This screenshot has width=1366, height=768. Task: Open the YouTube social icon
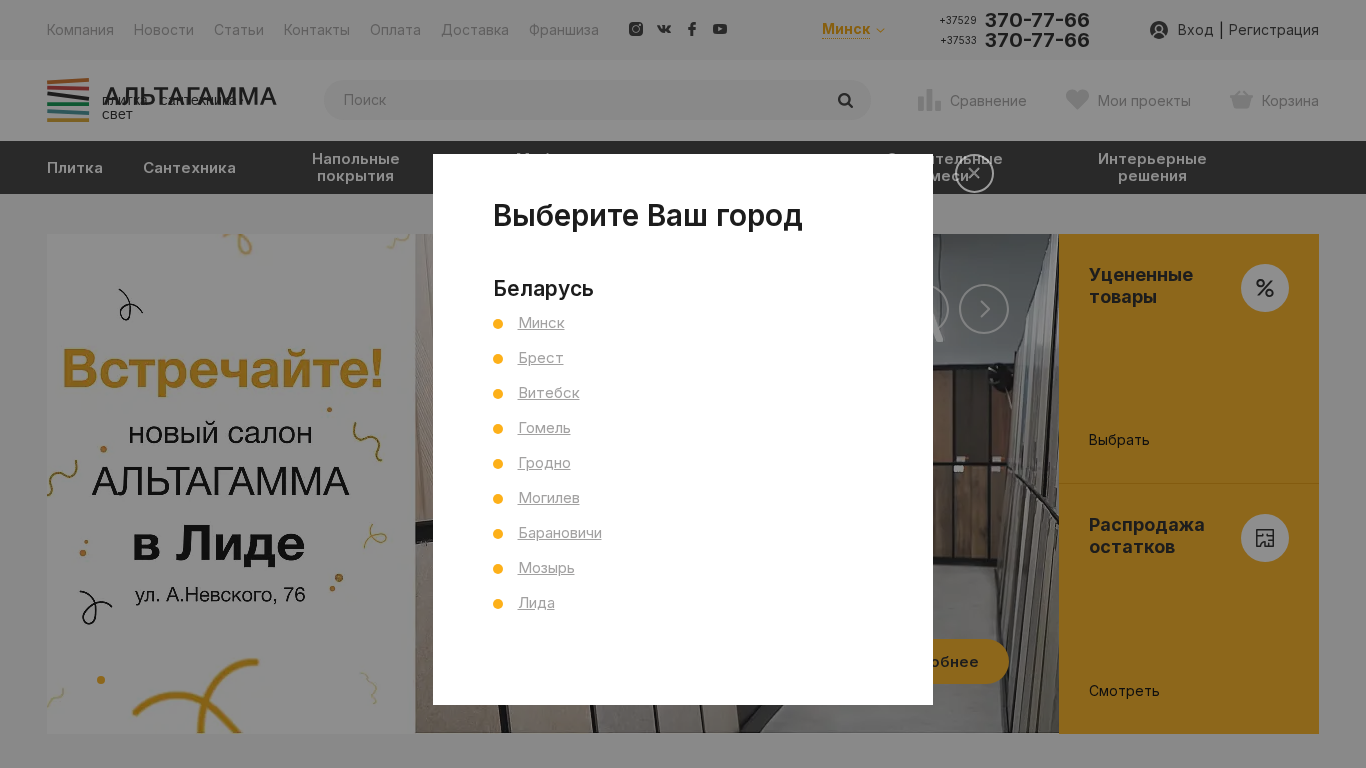[x=720, y=29]
